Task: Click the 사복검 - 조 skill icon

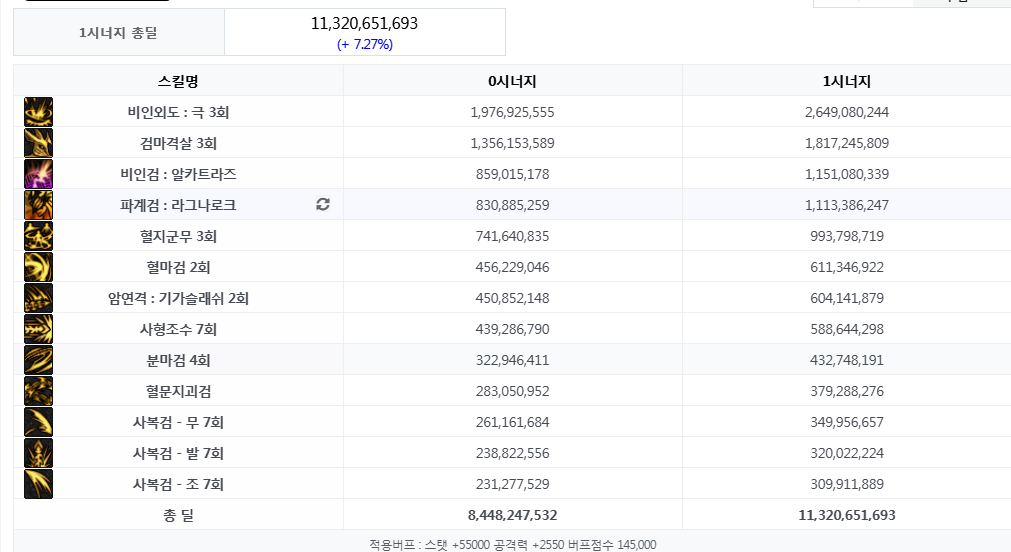Action: point(39,484)
